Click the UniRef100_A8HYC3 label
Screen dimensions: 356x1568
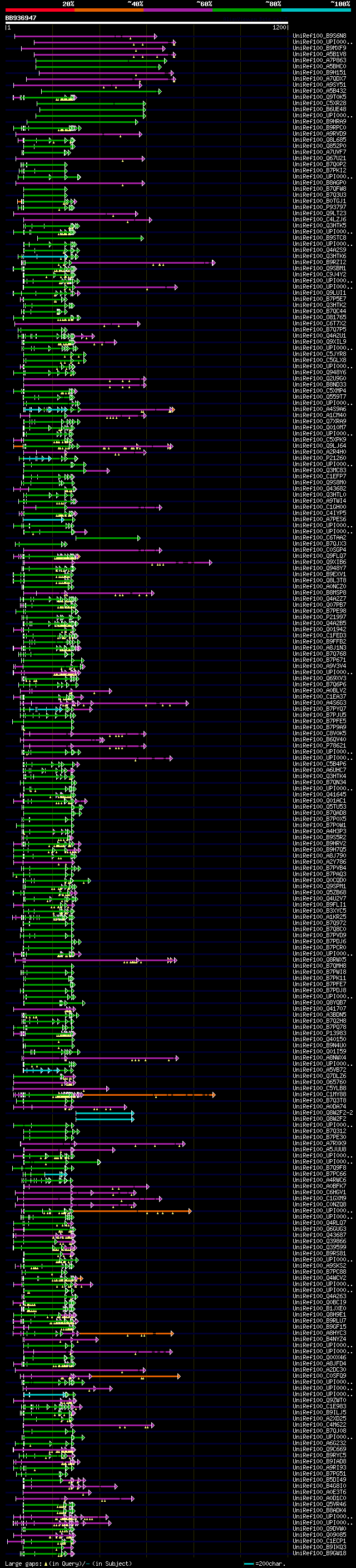pyautogui.click(x=319, y=1333)
